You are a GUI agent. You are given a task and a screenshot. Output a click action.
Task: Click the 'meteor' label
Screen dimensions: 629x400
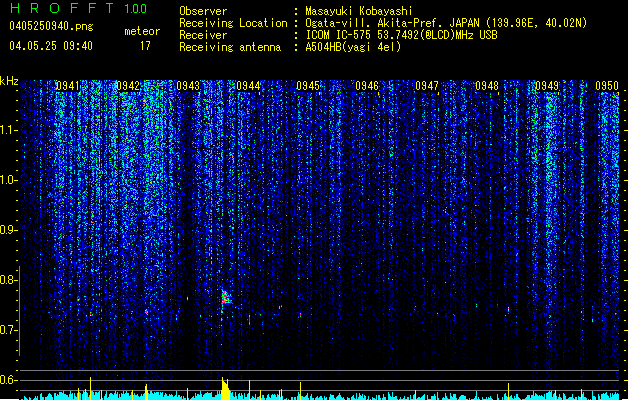click(142, 31)
